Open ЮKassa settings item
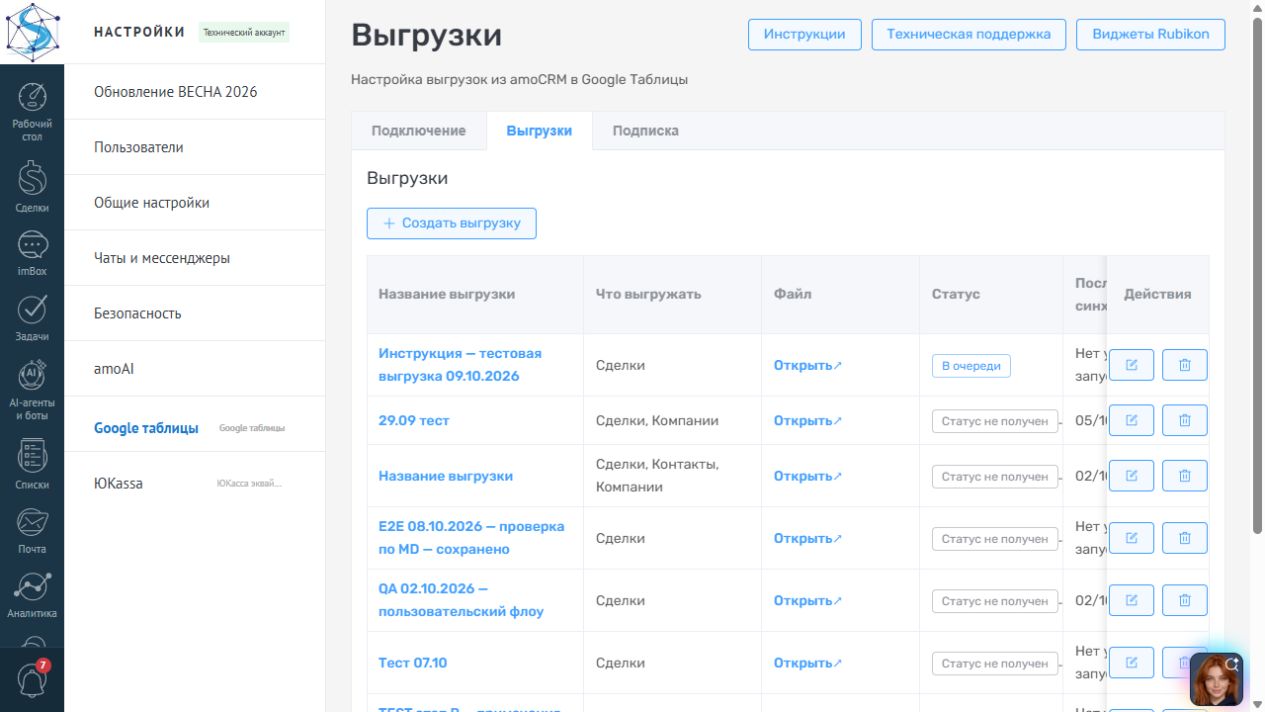The image size is (1265, 712). pyautogui.click(x=195, y=483)
